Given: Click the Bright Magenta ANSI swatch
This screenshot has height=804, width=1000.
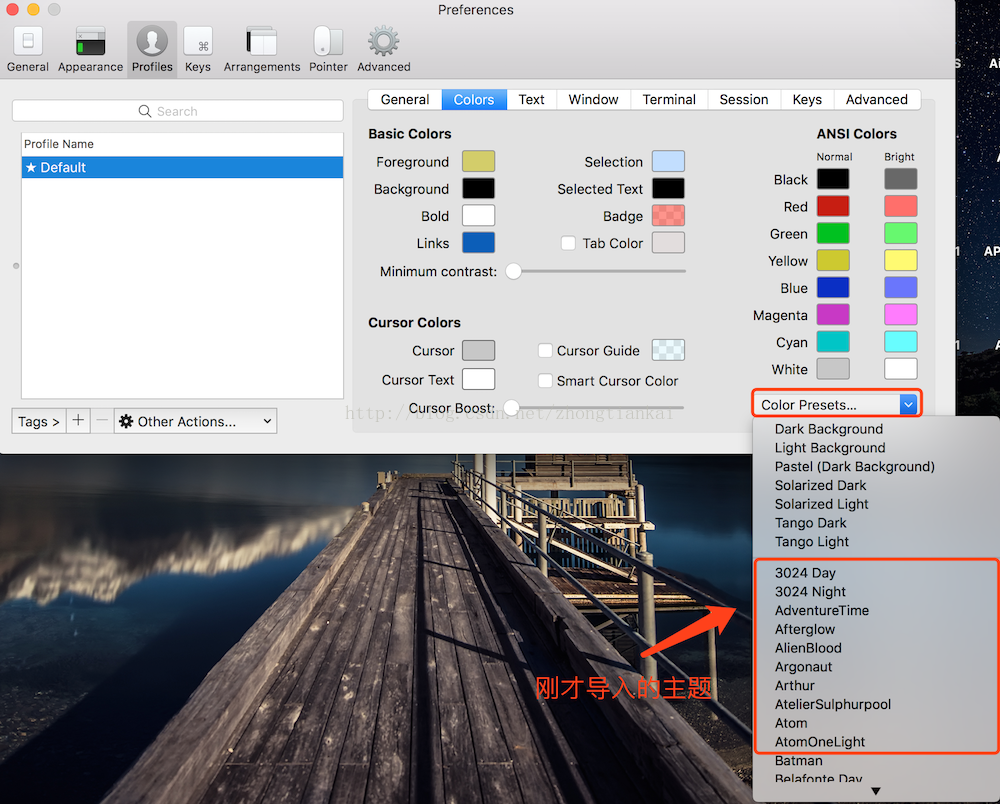Looking at the screenshot, I should click(x=901, y=314).
